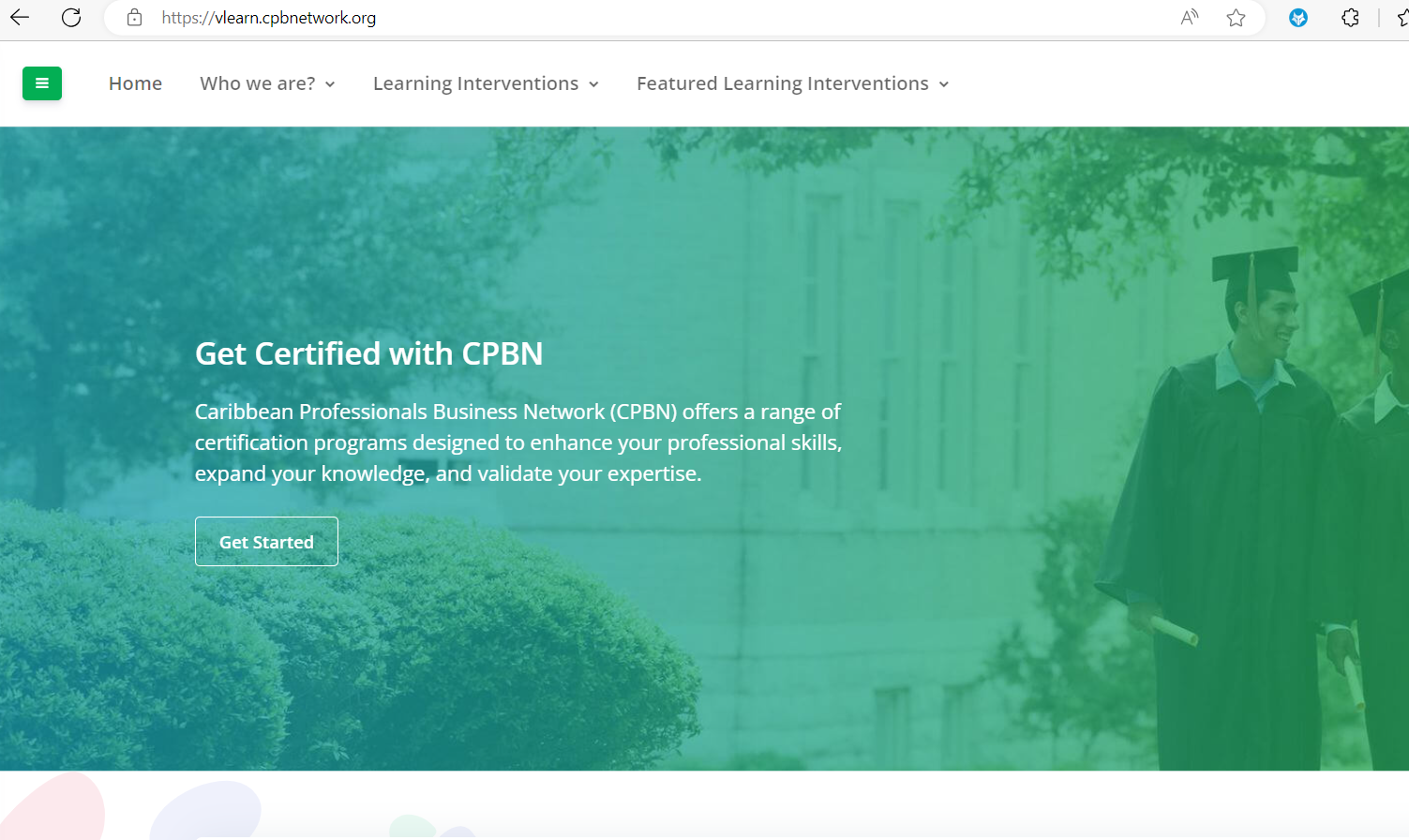
Task: Select the Featured Learning Interventions nav label
Action: tap(782, 83)
